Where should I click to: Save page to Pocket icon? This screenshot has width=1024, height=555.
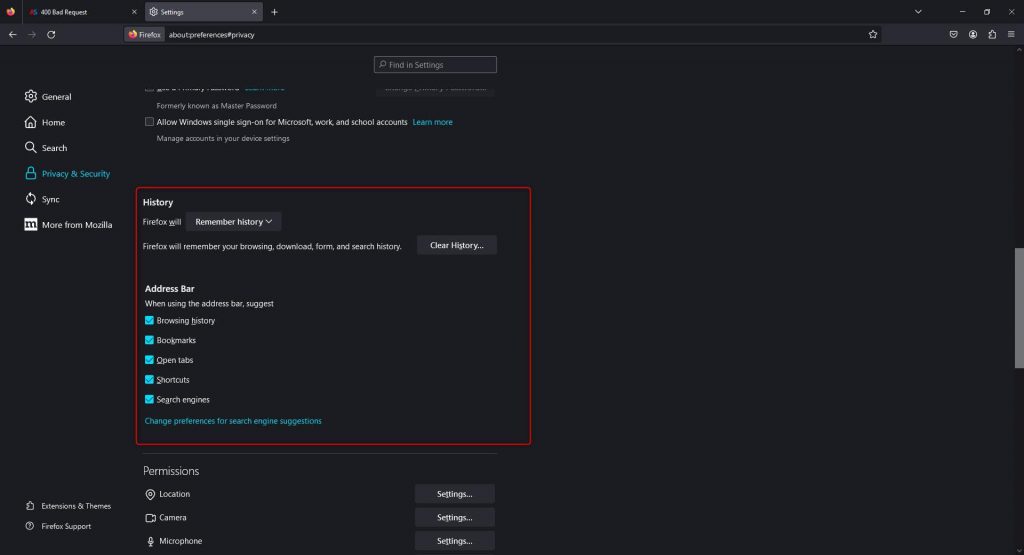[x=954, y=34]
